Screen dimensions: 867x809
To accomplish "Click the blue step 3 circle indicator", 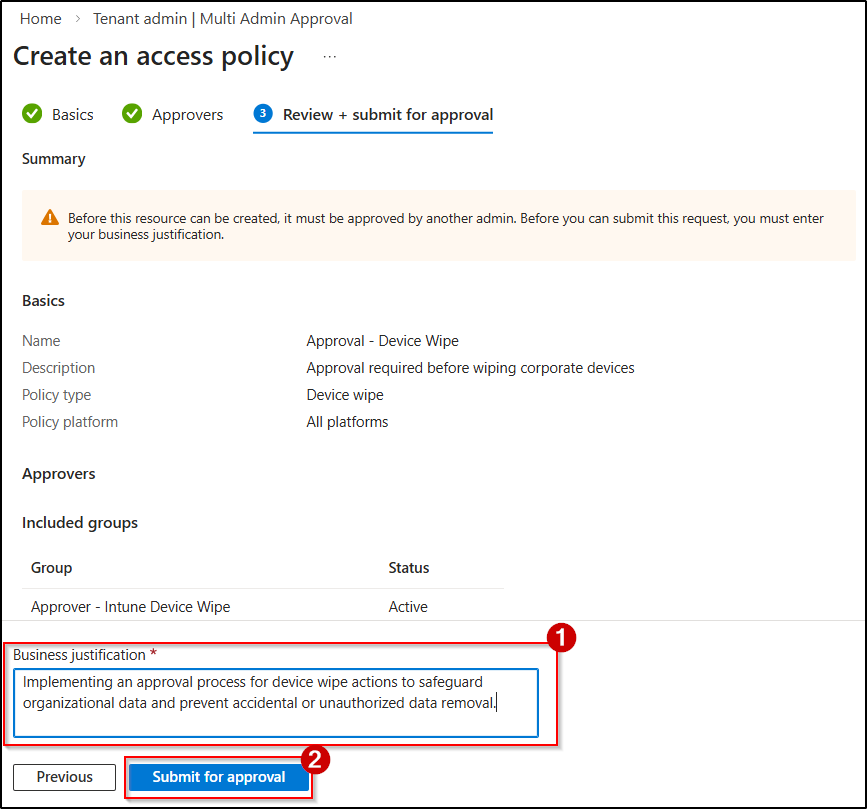I will (x=262, y=114).
